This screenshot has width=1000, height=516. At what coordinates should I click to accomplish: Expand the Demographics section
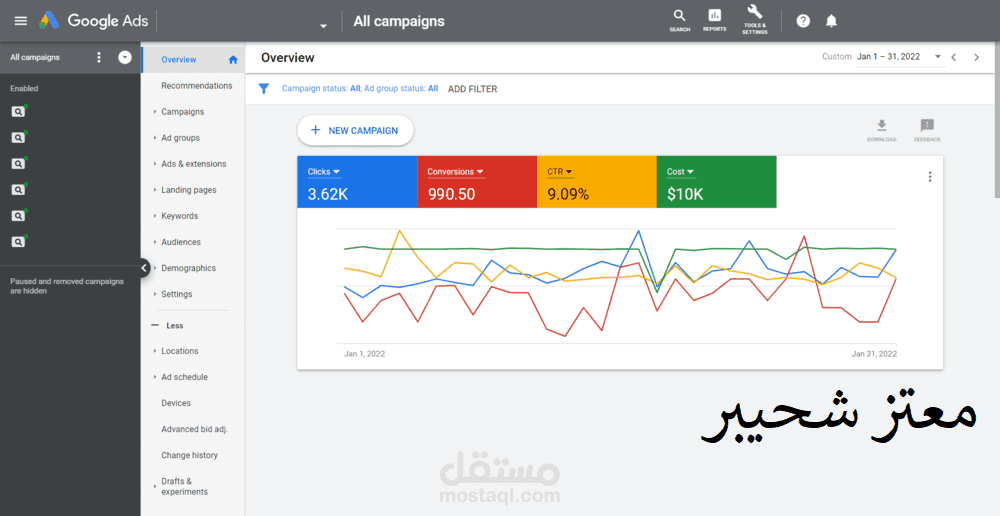[155, 269]
